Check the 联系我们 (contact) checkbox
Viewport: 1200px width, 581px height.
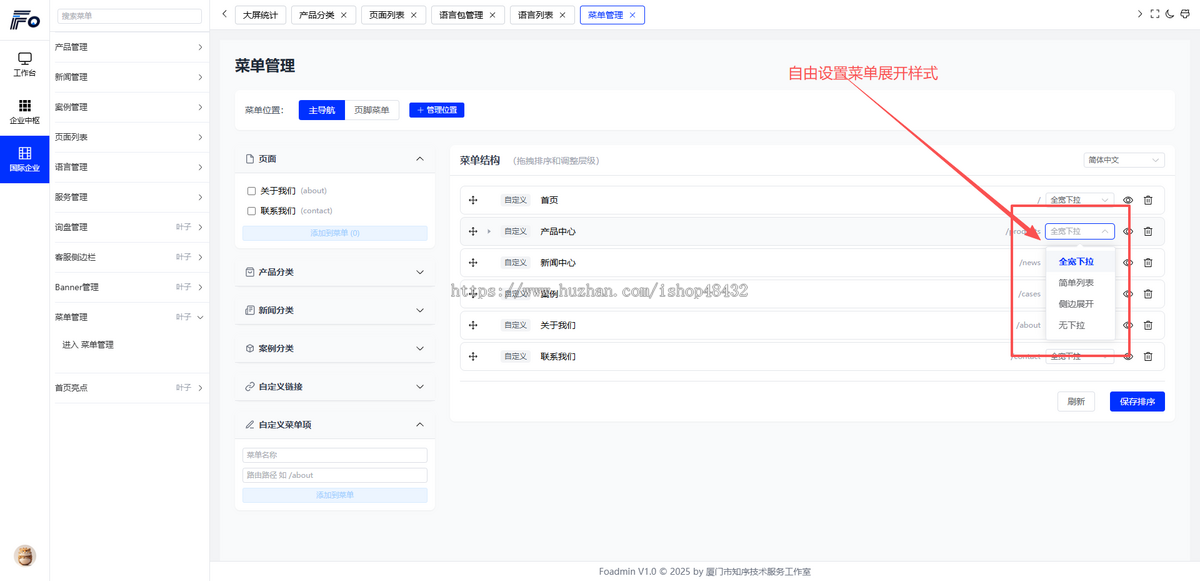click(x=252, y=211)
